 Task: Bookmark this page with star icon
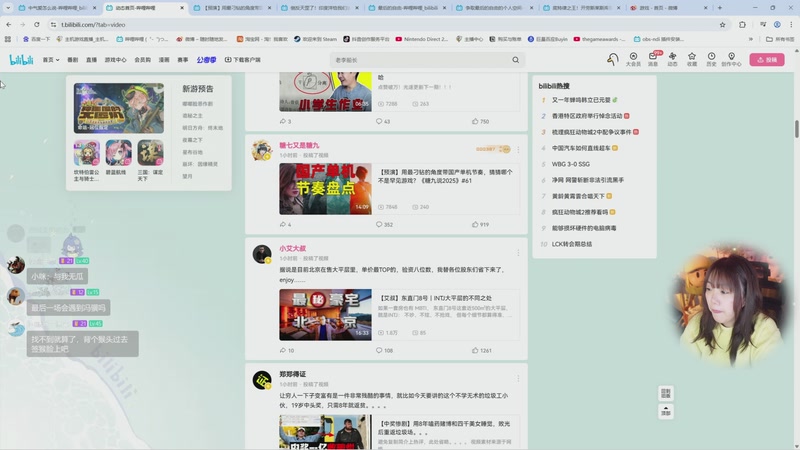(722, 24)
